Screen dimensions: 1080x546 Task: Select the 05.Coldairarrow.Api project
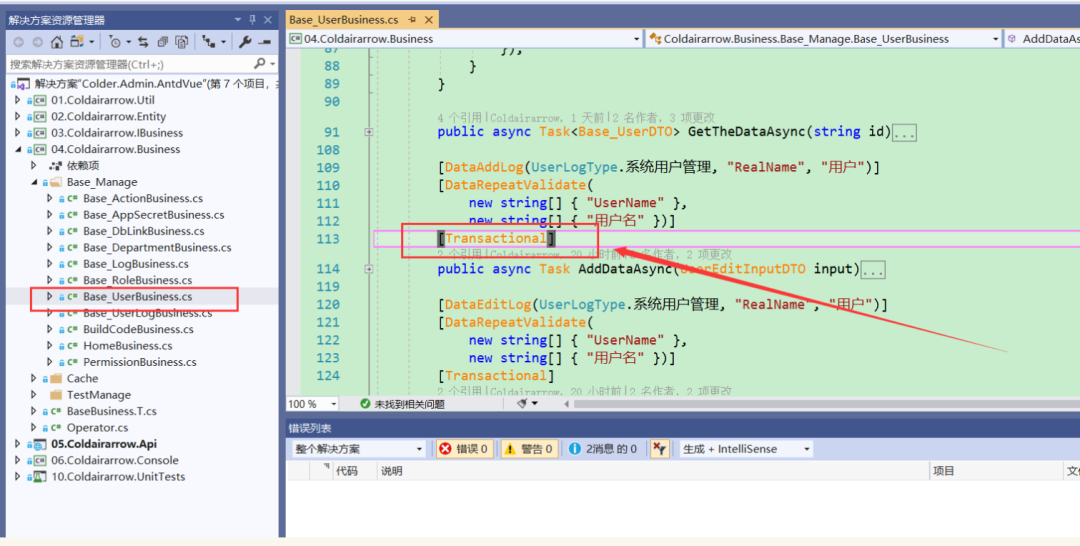pyautogui.click(x=103, y=444)
